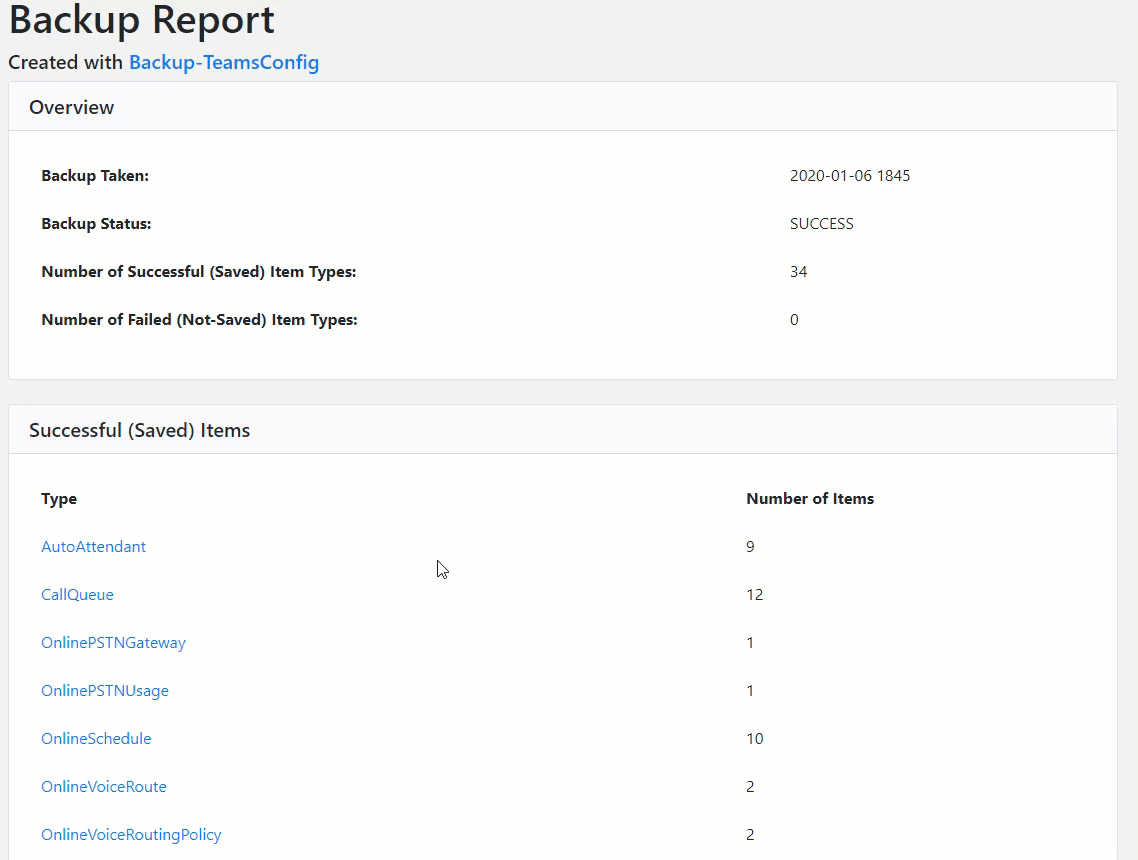This screenshot has height=860, width=1138.
Task: Click the successful item types count 34
Action: (798, 272)
